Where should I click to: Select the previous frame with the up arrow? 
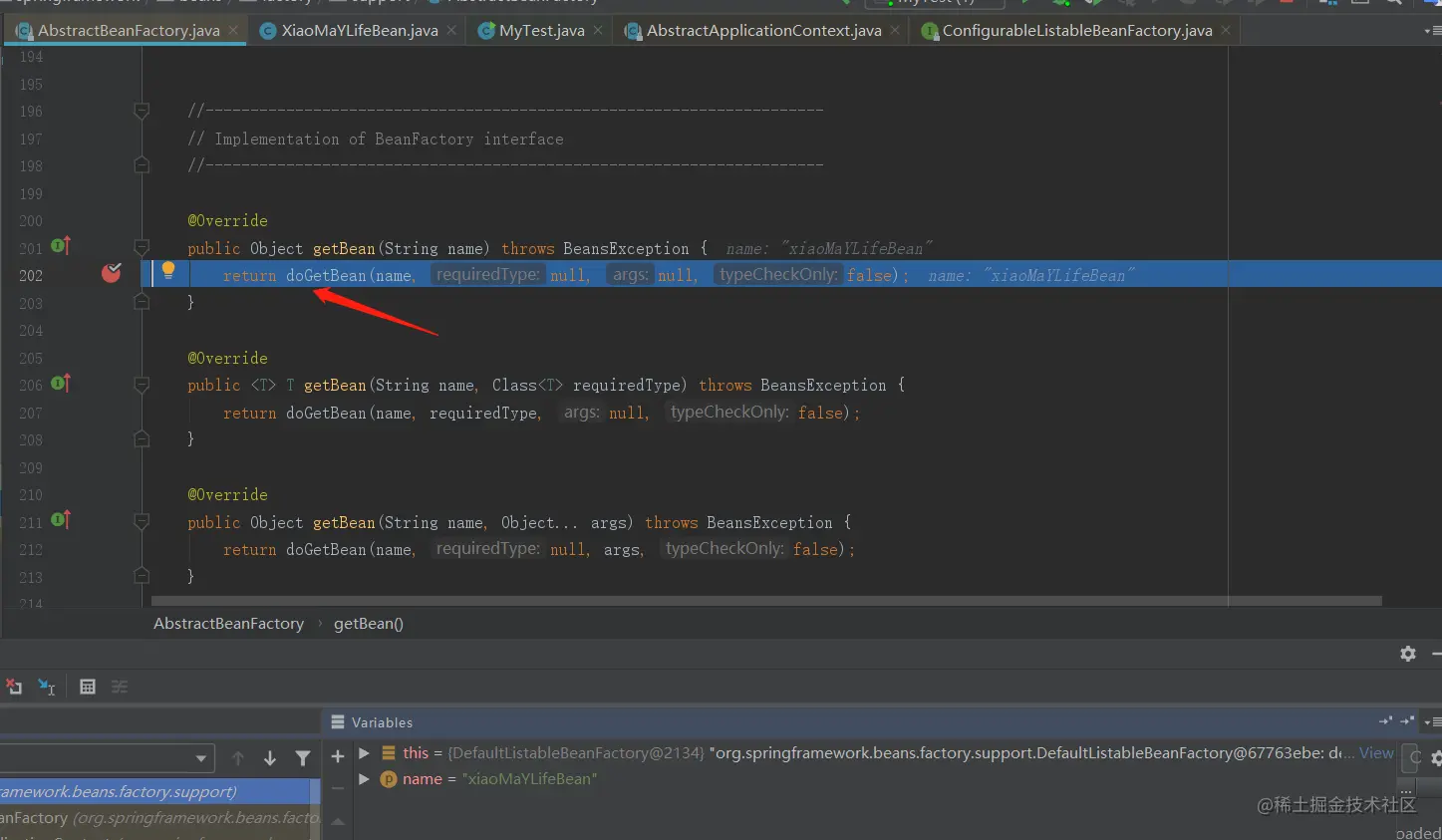237,758
